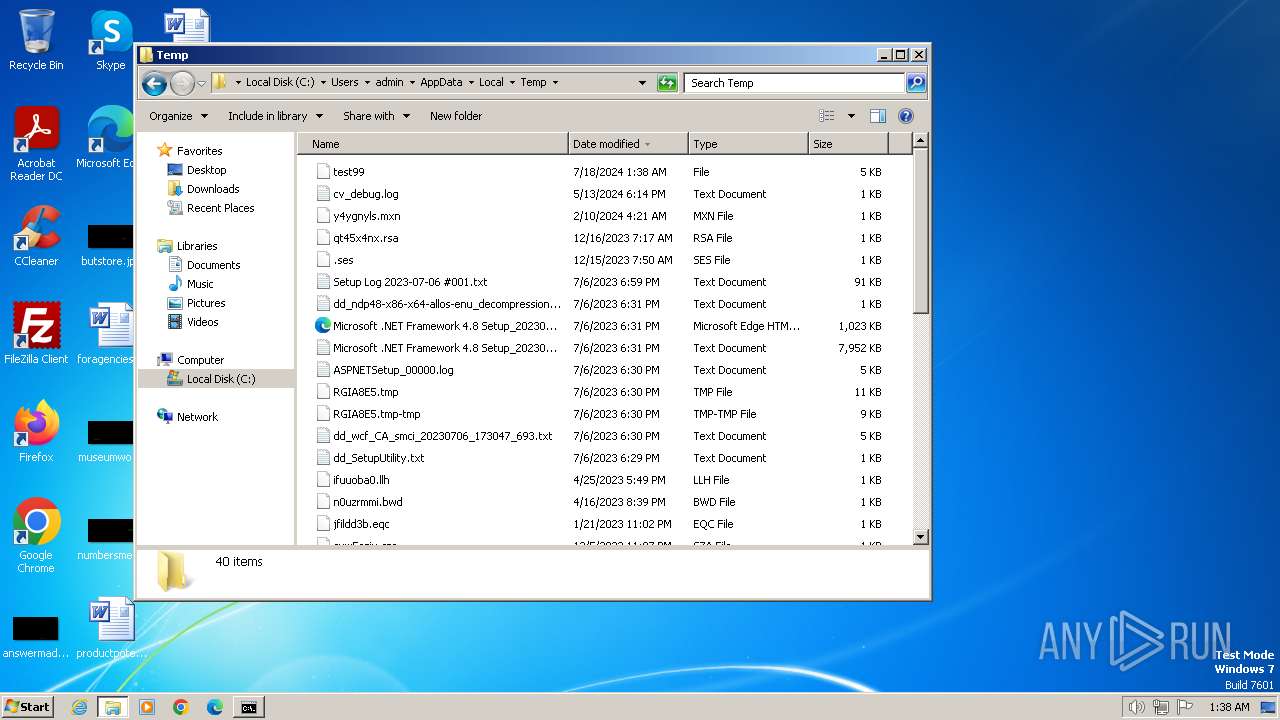
Task: Select Libraries in the navigation pane
Action: 197,246
